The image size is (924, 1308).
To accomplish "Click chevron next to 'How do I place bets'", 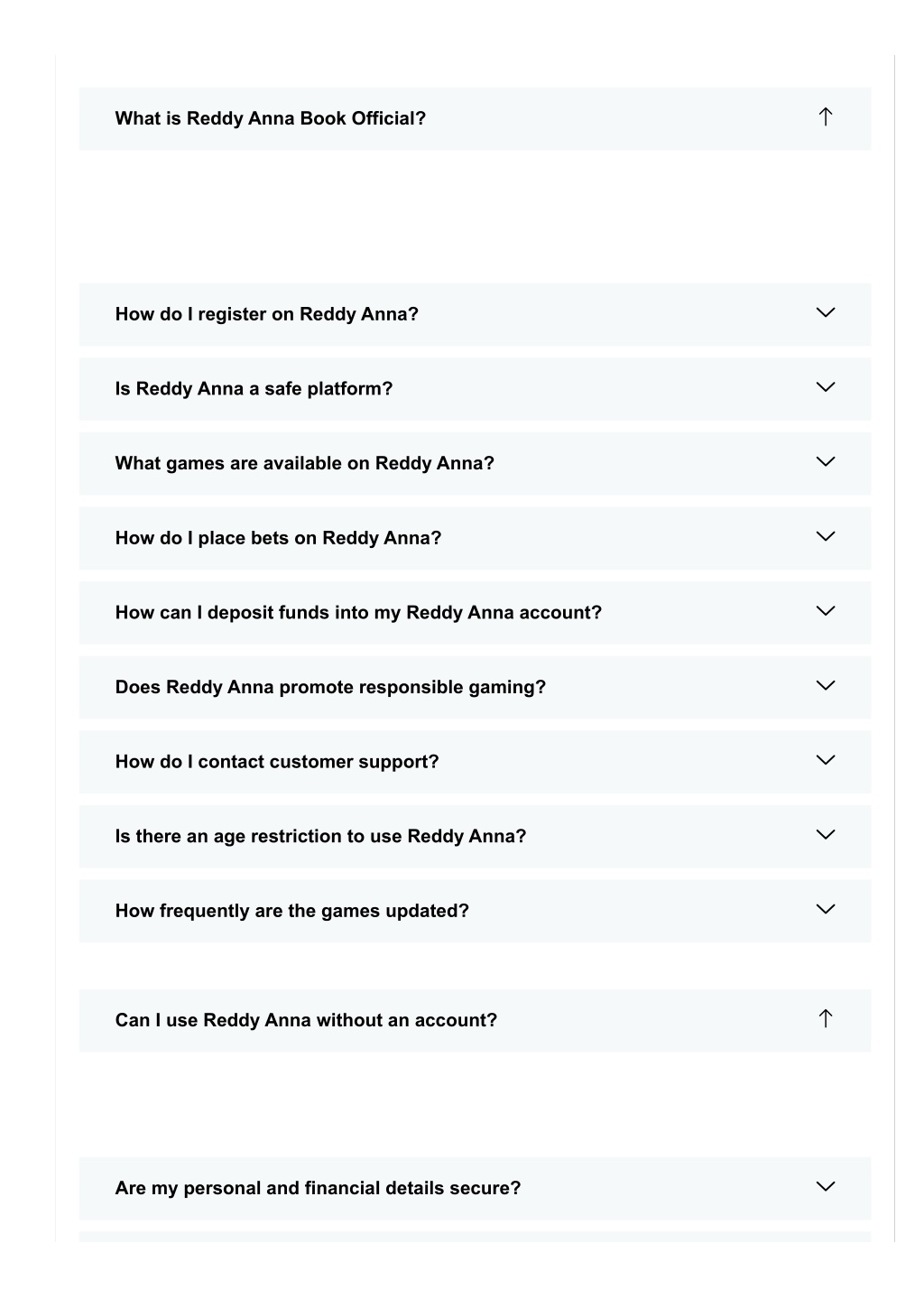I will [x=825, y=536].
